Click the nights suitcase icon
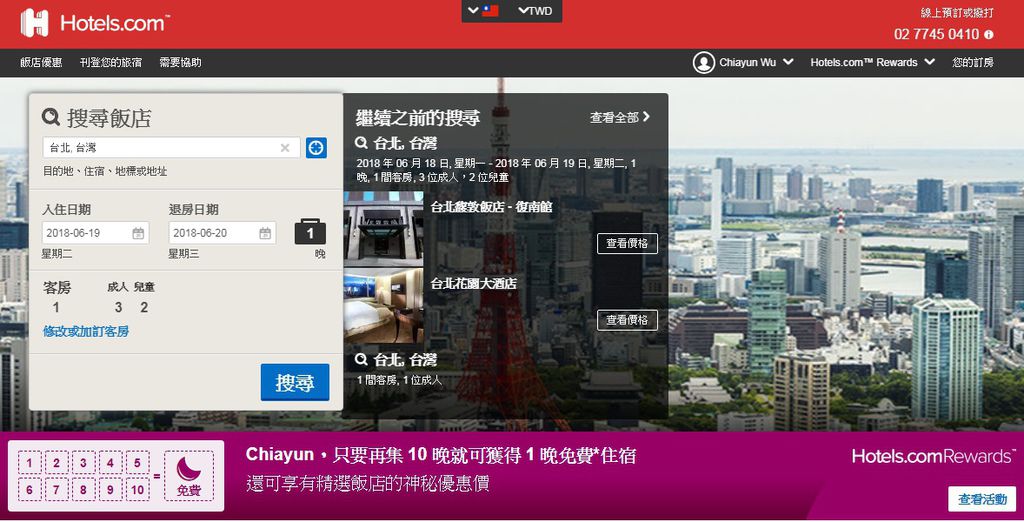Screen dimensions: 1024x522 tap(310, 231)
